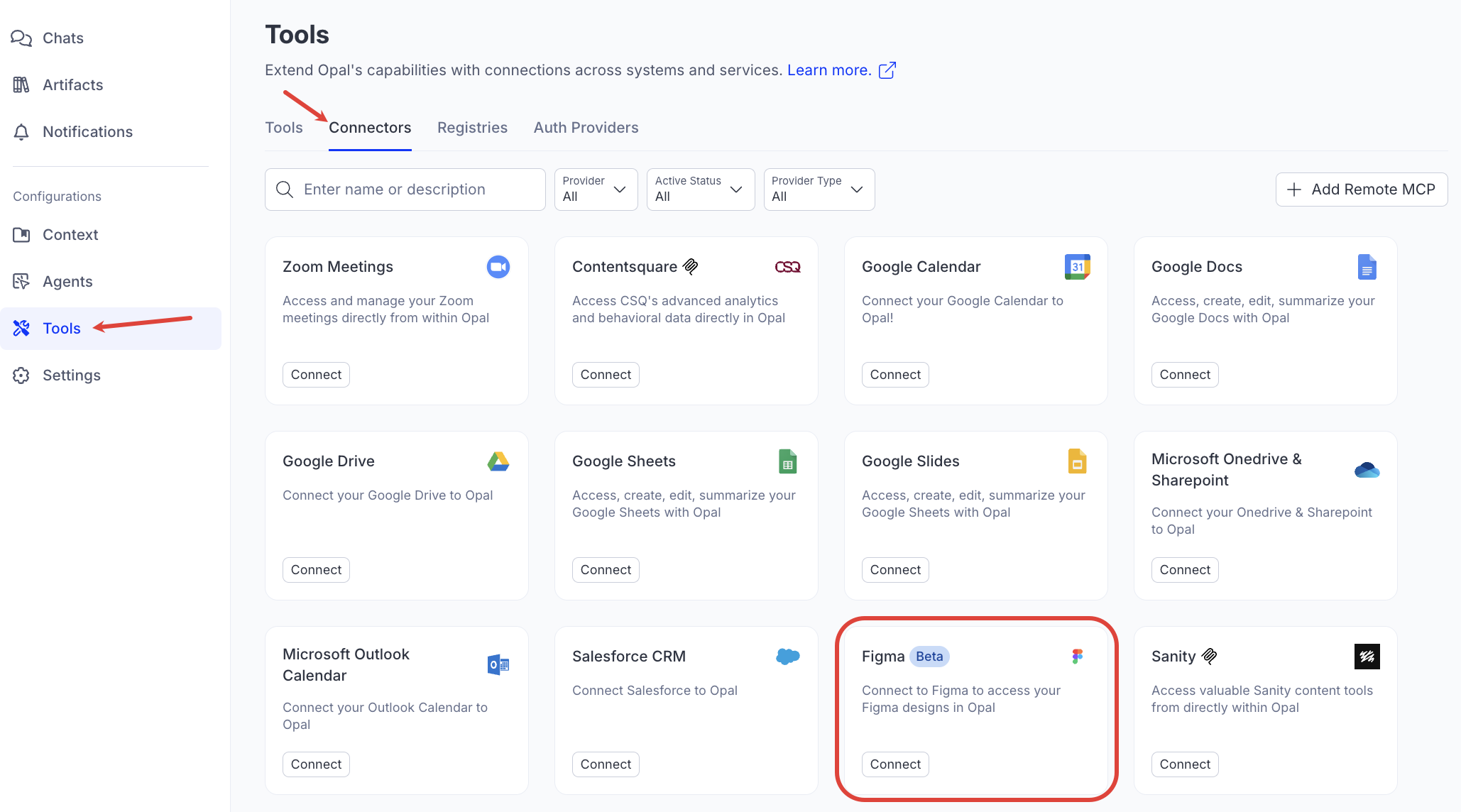The height and width of the screenshot is (812, 1461).
Task: Connect Google Slides
Action: point(895,570)
